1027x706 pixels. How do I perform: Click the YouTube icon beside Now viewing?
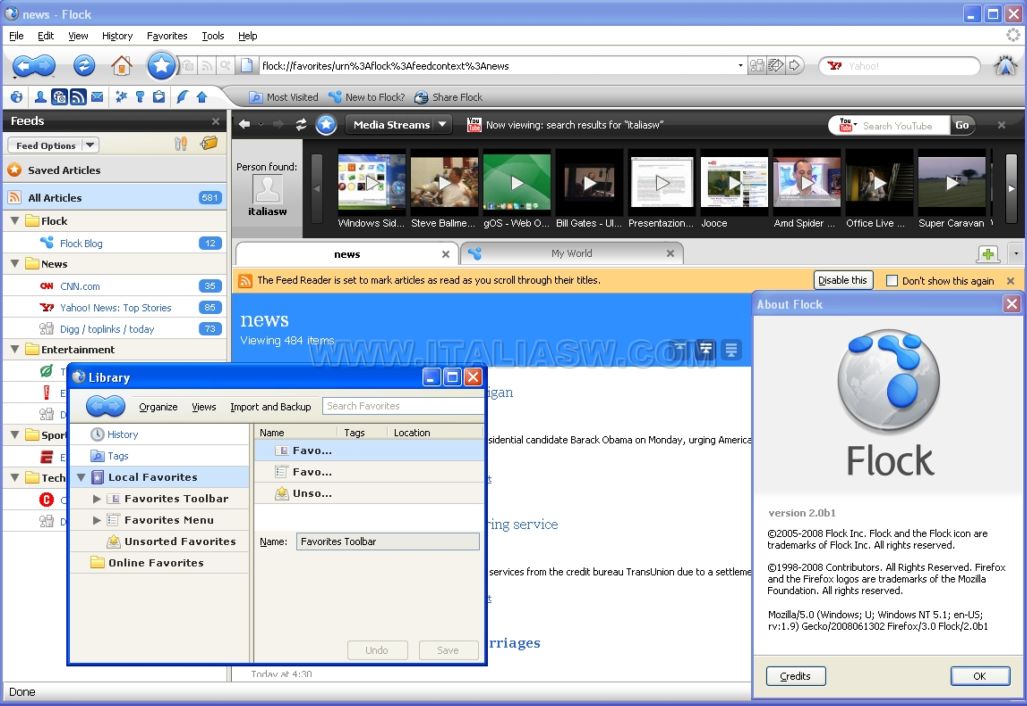474,124
